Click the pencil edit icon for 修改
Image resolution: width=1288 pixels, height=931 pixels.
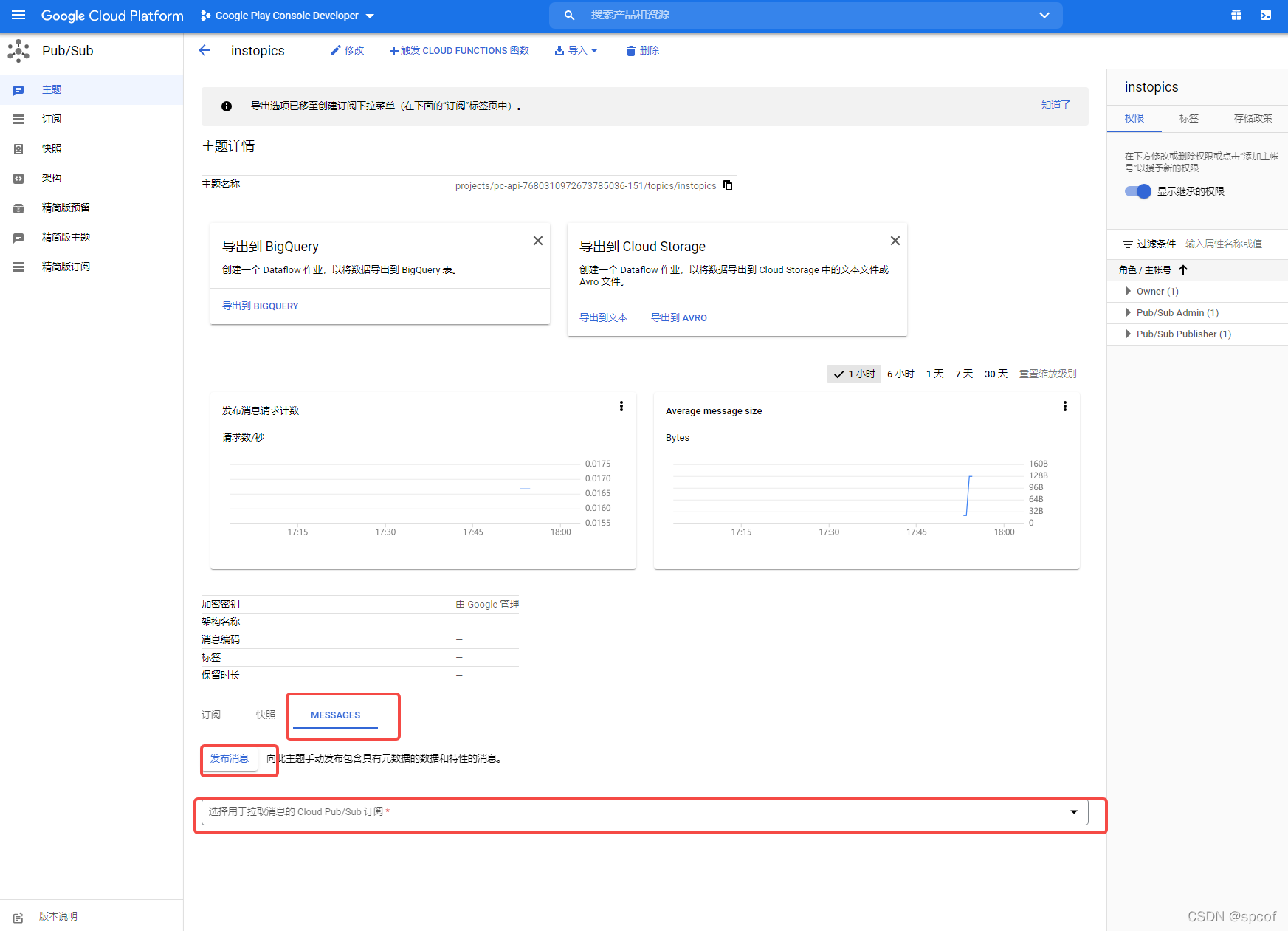point(335,50)
